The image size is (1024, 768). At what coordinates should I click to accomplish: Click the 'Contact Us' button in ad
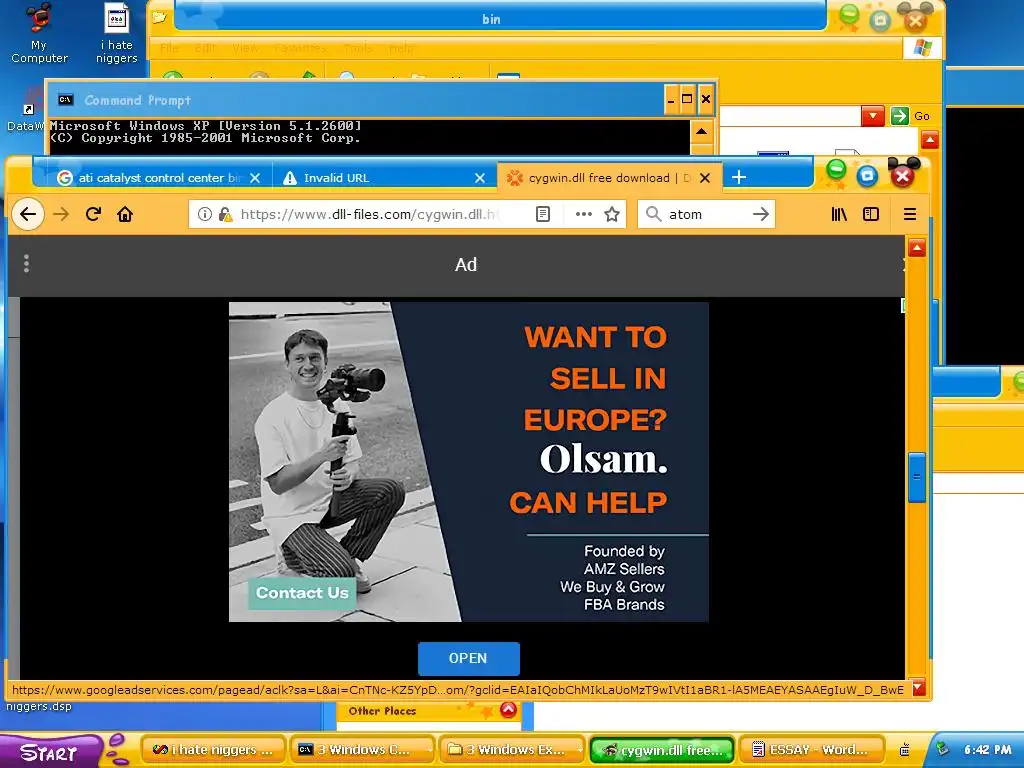(x=302, y=593)
